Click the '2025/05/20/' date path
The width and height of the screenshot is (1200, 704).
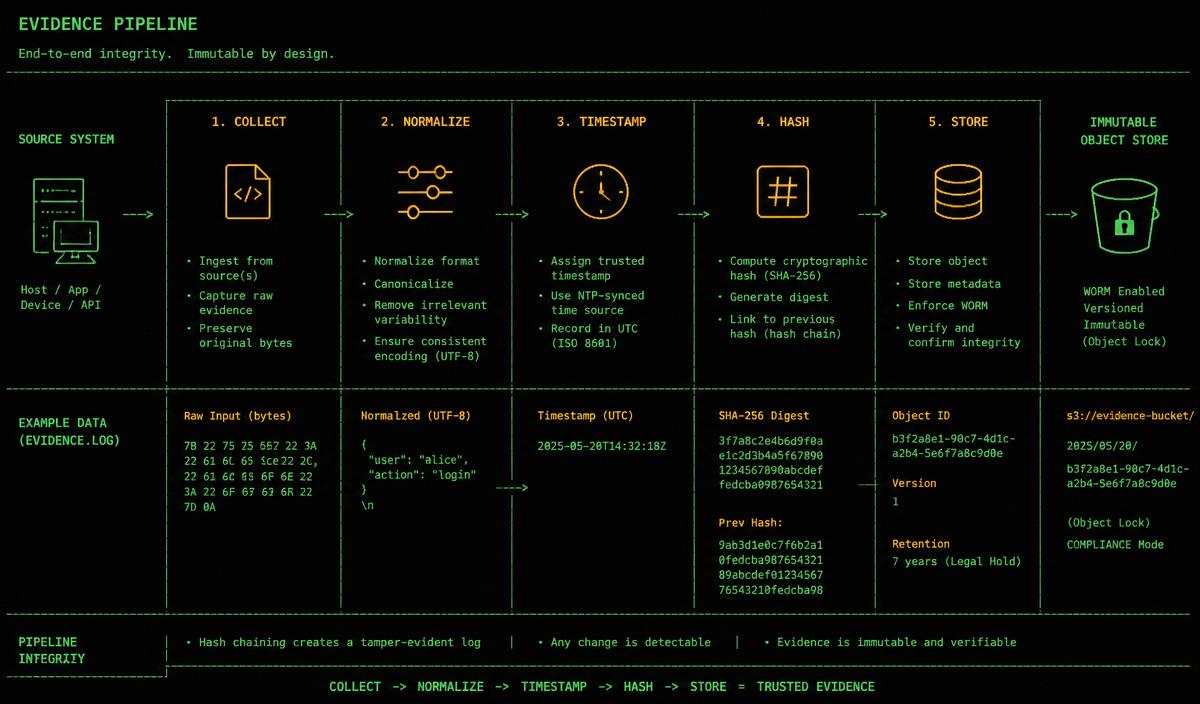(1101, 446)
